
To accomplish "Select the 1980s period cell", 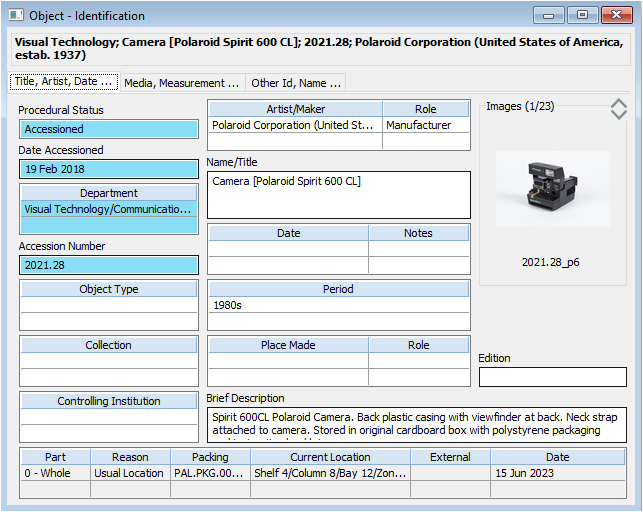I will coord(339,305).
